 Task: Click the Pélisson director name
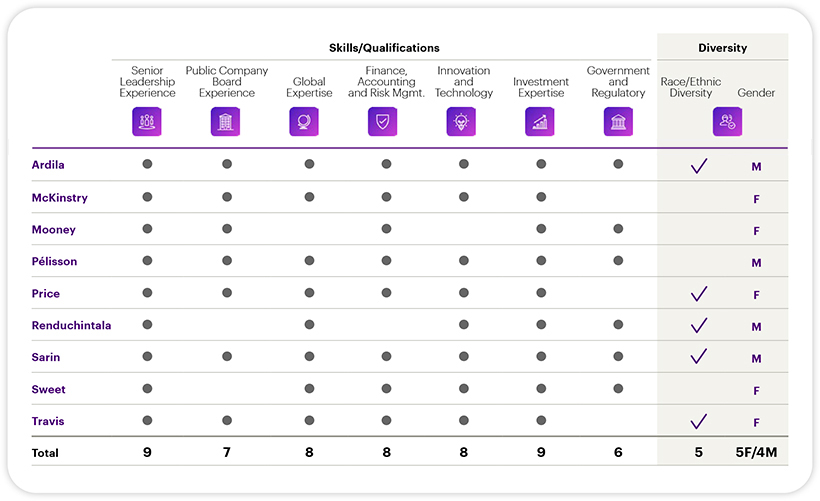click(x=55, y=262)
